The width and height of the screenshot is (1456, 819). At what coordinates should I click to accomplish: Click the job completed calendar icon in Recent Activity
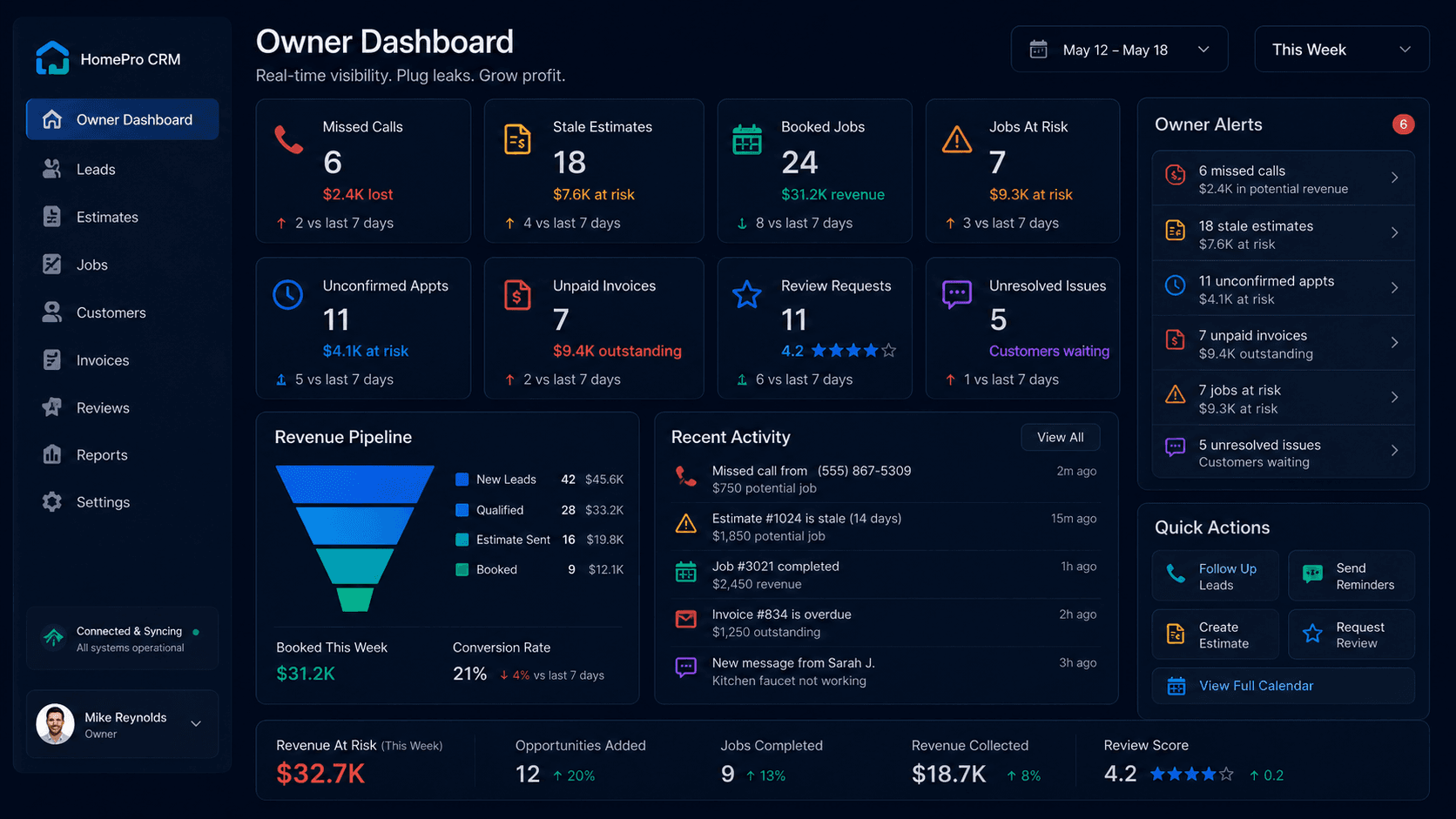(686, 572)
